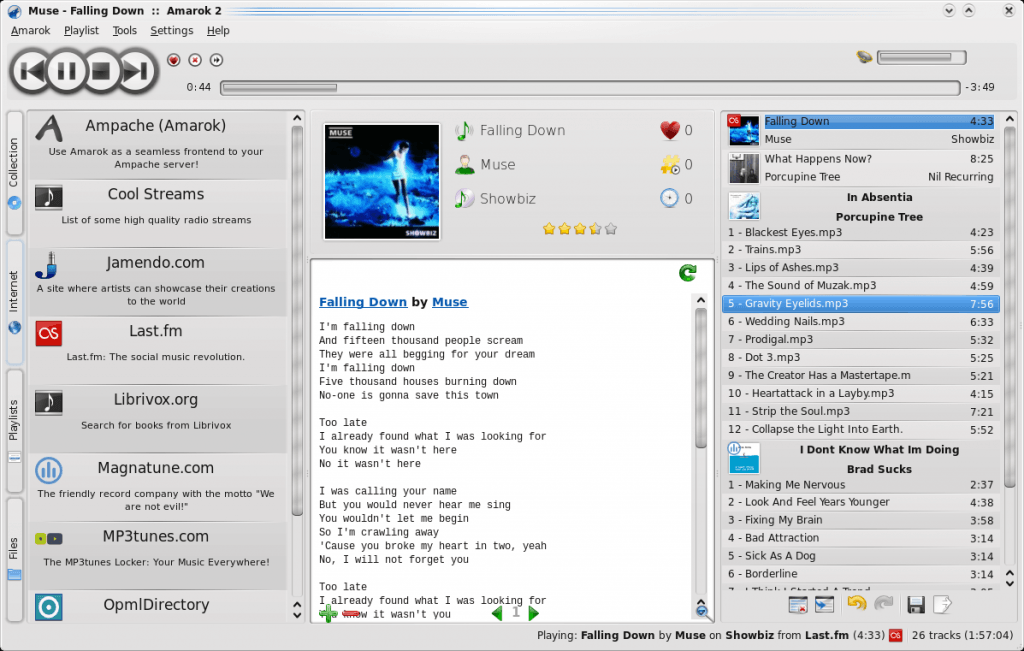
Task: Give the song a four-star rating
Action: point(594,229)
